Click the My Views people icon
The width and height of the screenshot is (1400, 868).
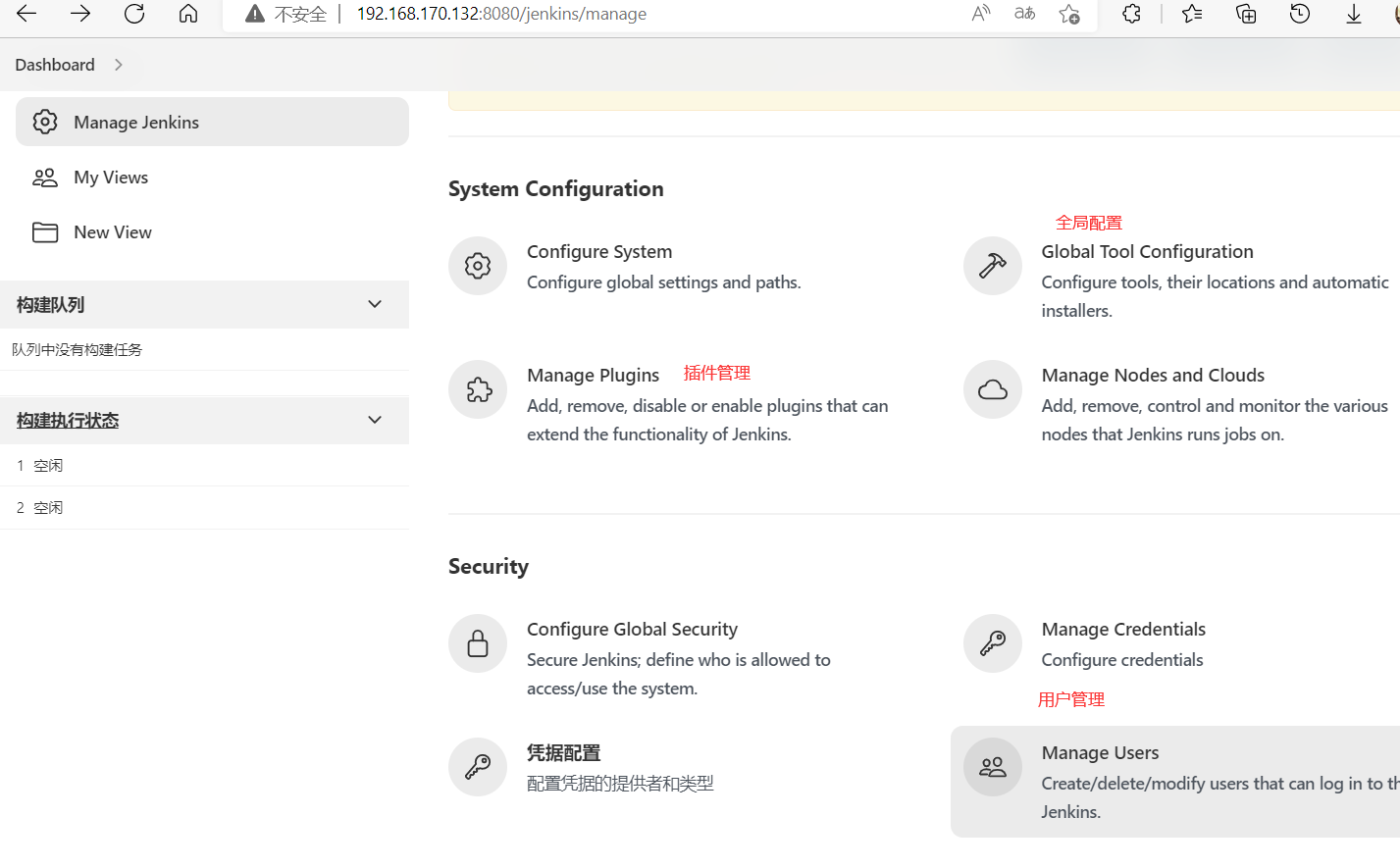[x=45, y=178]
